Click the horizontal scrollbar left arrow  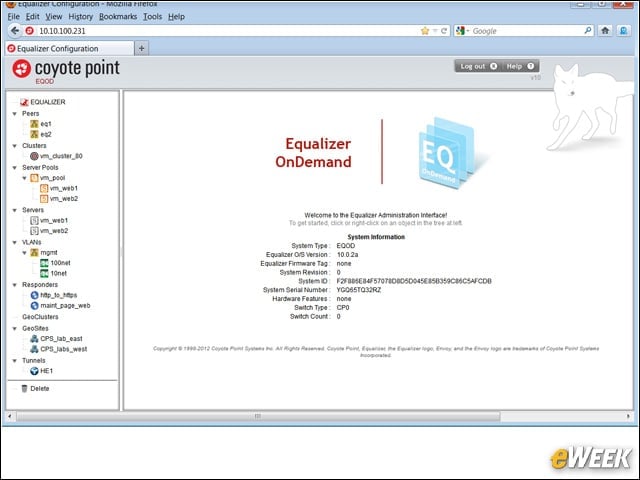(10, 416)
